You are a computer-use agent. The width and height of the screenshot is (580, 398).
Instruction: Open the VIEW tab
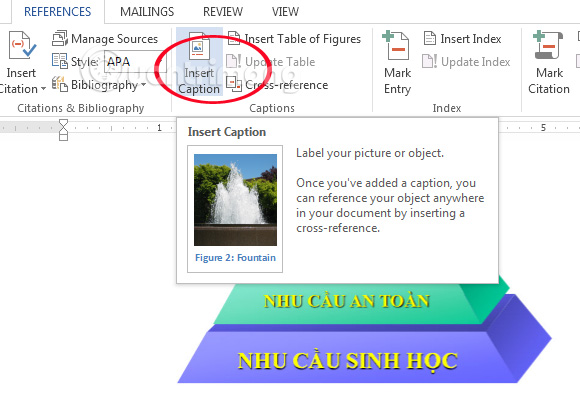coord(285,11)
